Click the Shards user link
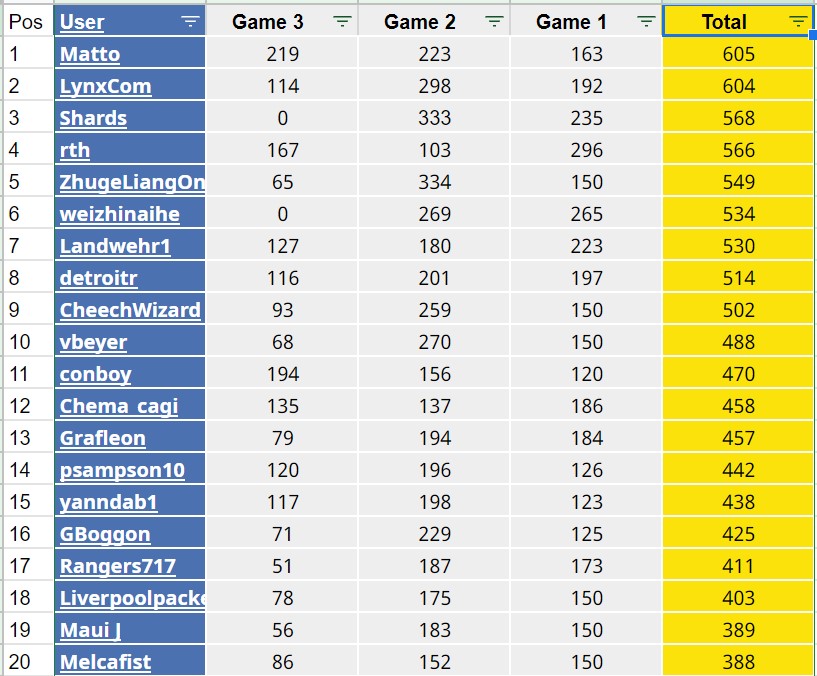 pyautogui.click(x=93, y=118)
